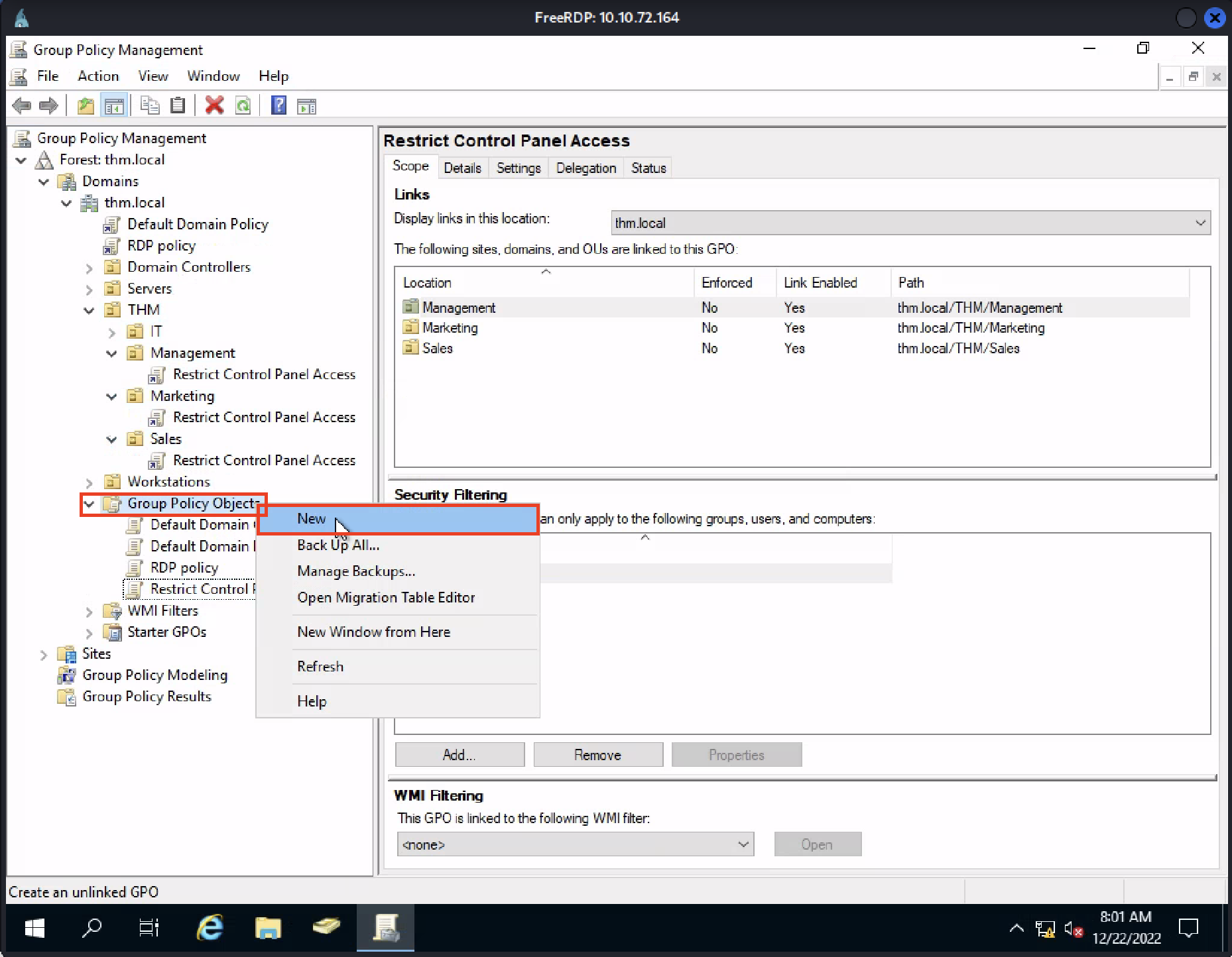Click the Forward arrow toolbar icon
This screenshot has width=1232, height=957.
click(48, 105)
